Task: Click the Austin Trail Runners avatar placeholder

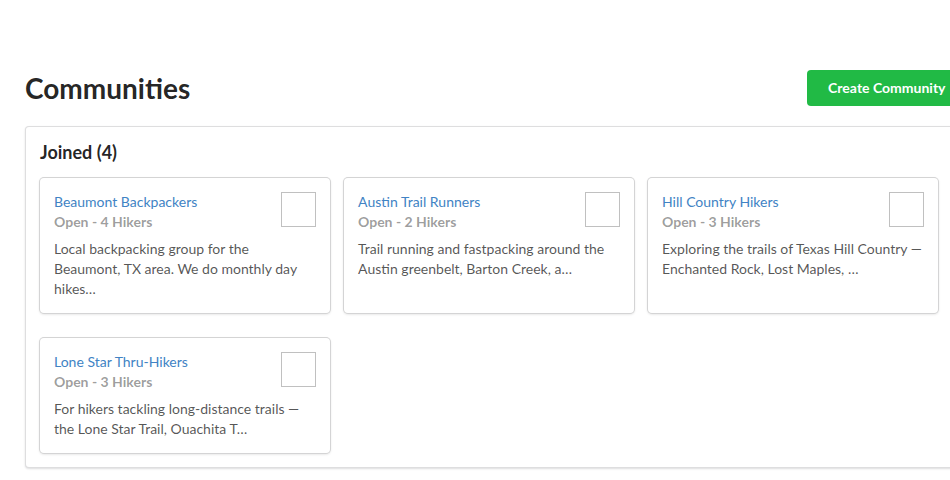Action: [x=602, y=210]
